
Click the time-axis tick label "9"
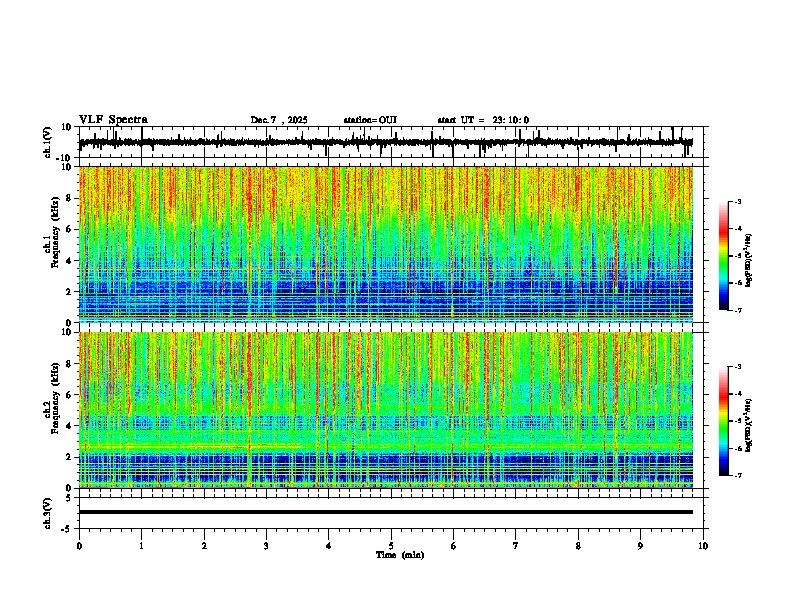(640, 546)
